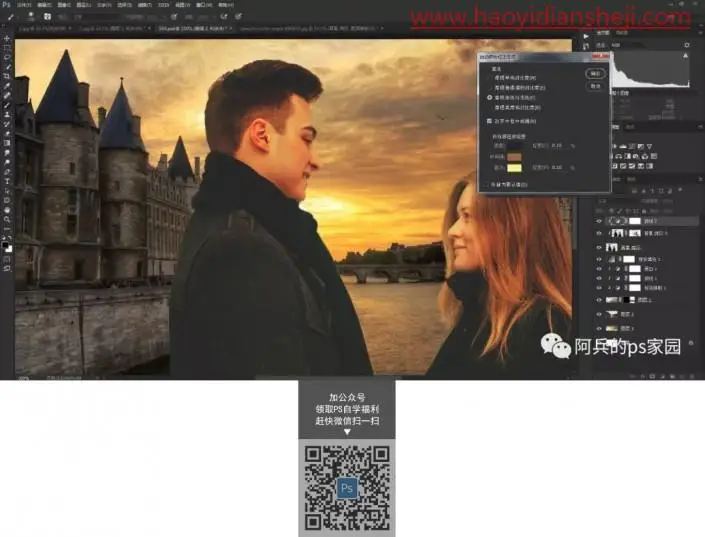Select the Move tool
Screen dimensions: 705x537
point(7,39)
